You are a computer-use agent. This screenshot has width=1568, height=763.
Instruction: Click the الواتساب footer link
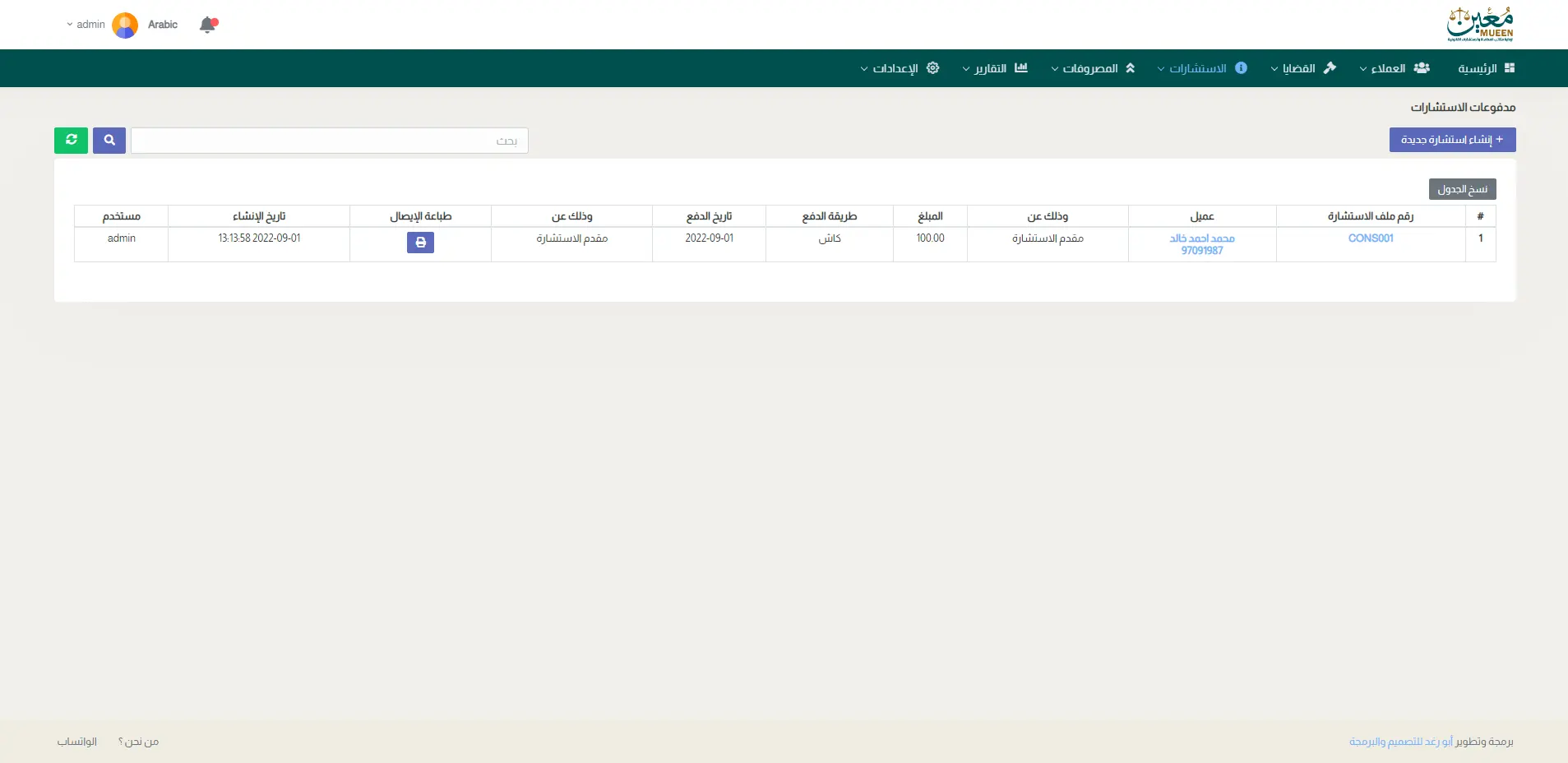point(77,742)
